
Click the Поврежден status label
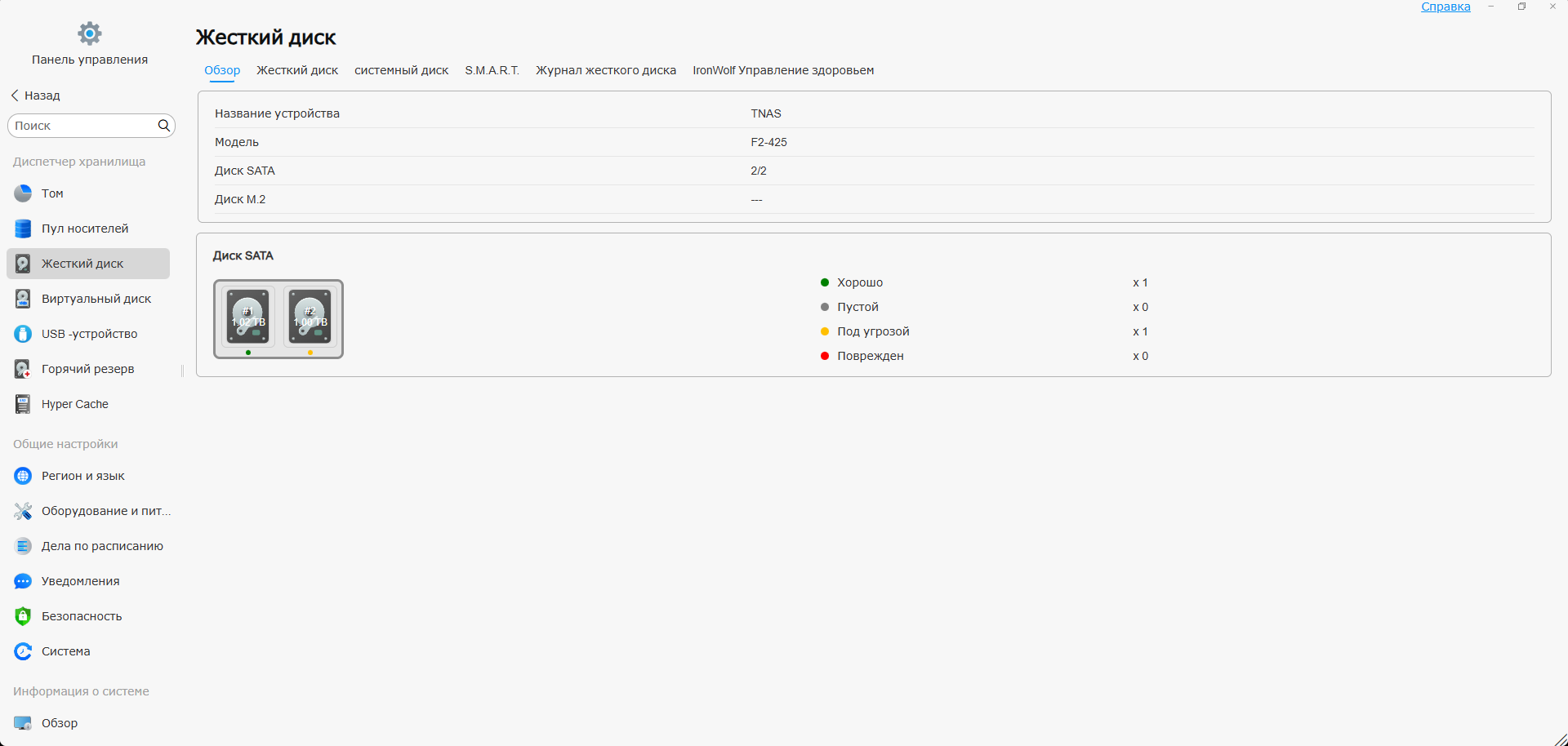pyautogui.click(x=871, y=356)
